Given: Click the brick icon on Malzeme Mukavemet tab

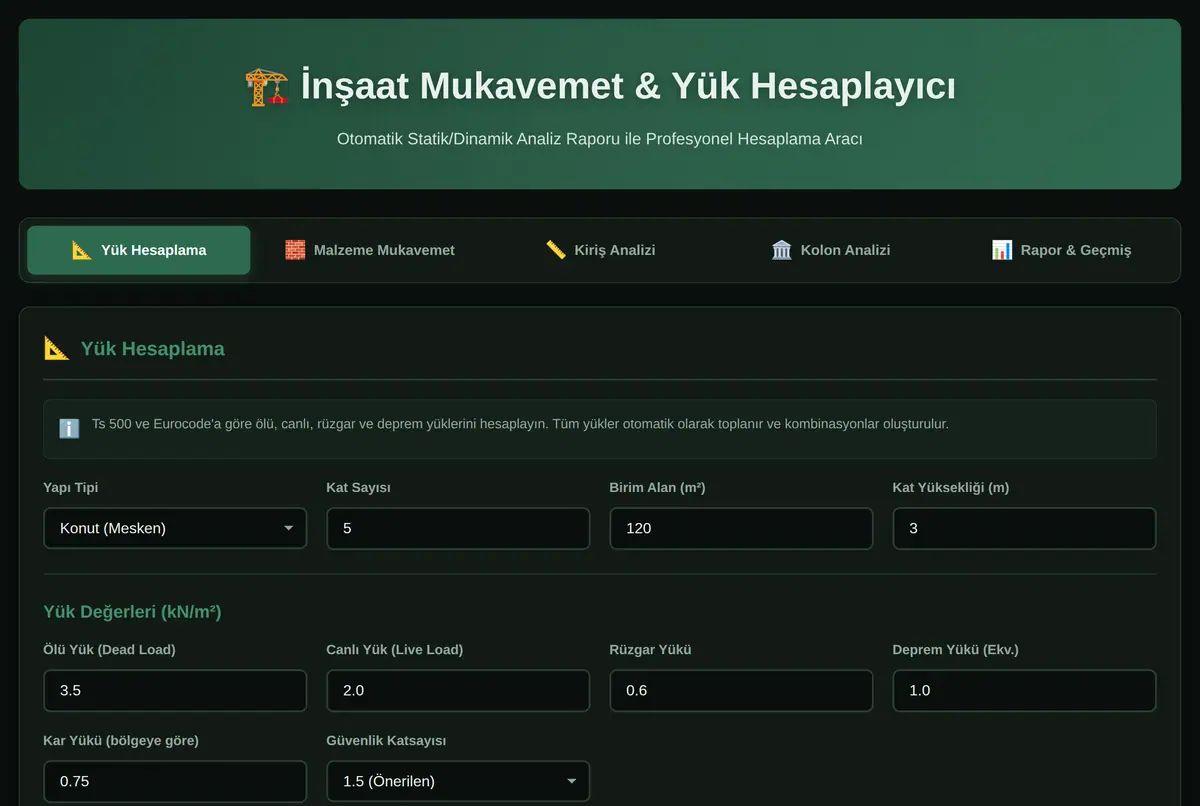Looking at the screenshot, I should 295,250.
